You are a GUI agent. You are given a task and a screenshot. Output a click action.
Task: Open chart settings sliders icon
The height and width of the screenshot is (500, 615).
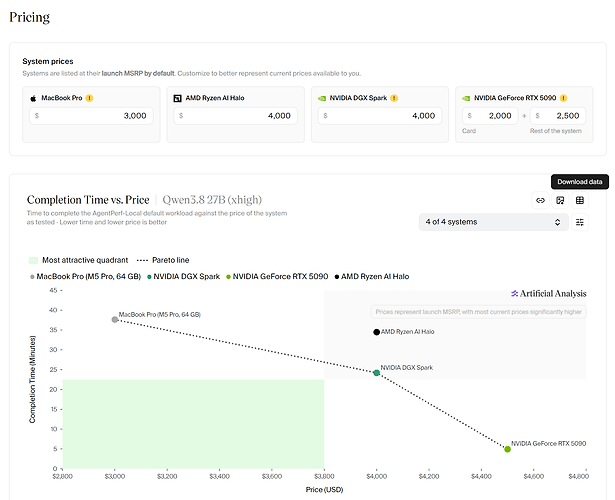(x=580, y=222)
